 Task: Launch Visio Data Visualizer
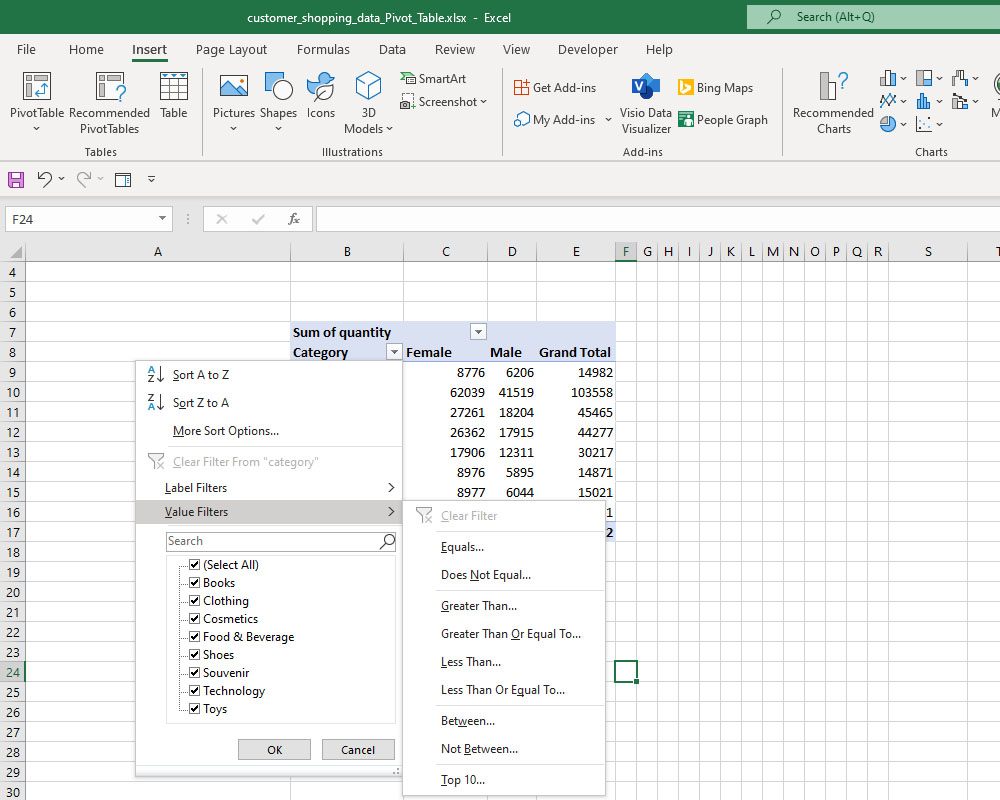pyautogui.click(x=645, y=103)
